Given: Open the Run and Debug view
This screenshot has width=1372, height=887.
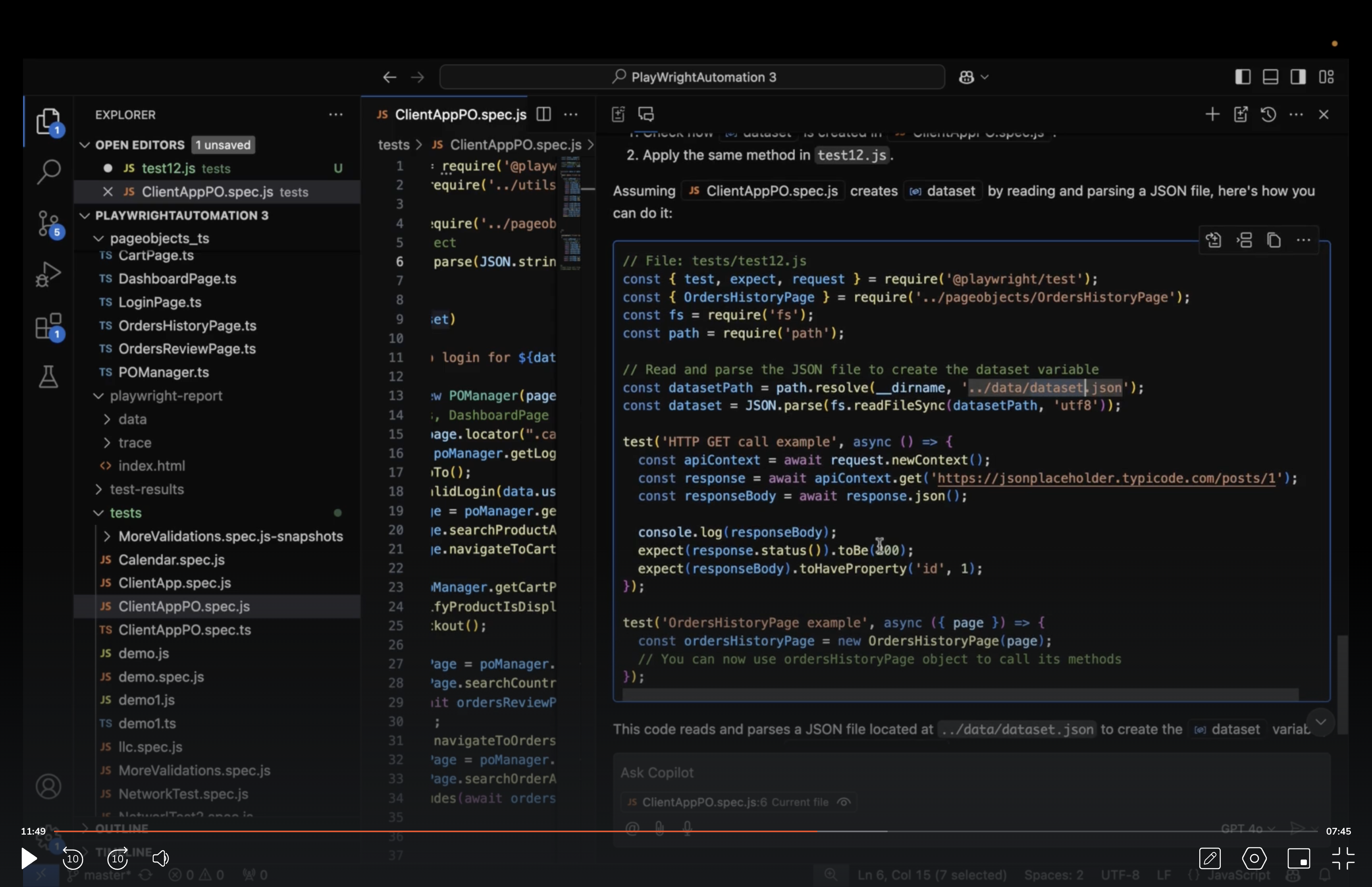Looking at the screenshot, I should [x=48, y=274].
